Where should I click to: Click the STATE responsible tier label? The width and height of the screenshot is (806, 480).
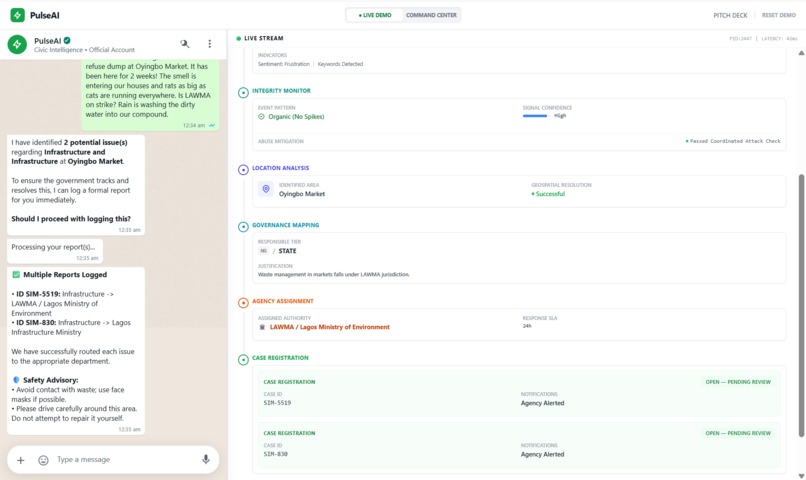287,251
